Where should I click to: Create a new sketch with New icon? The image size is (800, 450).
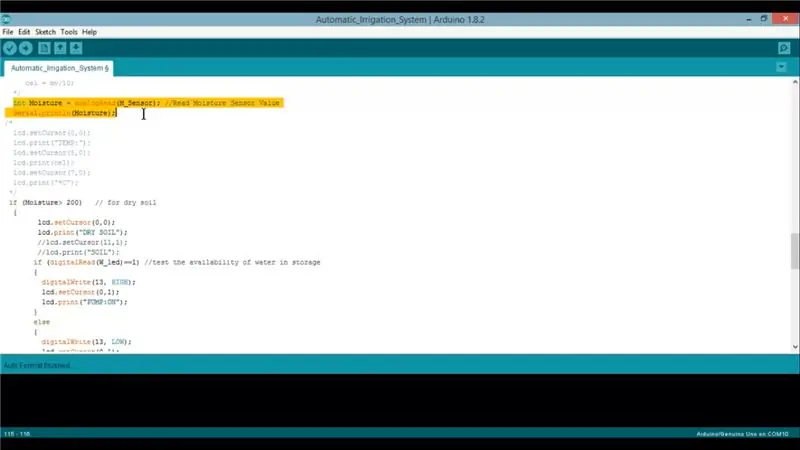point(44,48)
